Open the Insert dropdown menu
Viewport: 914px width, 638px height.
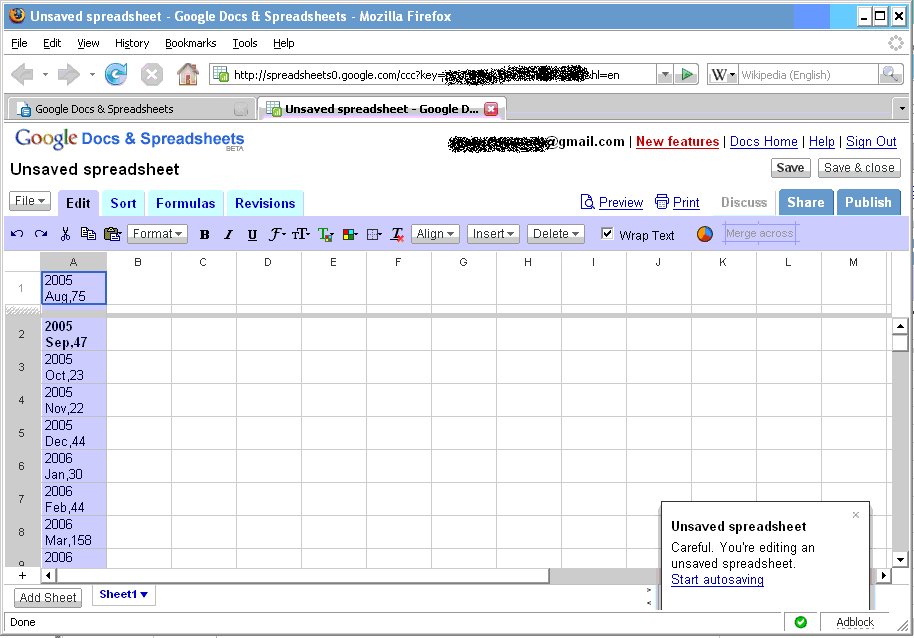click(x=493, y=234)
